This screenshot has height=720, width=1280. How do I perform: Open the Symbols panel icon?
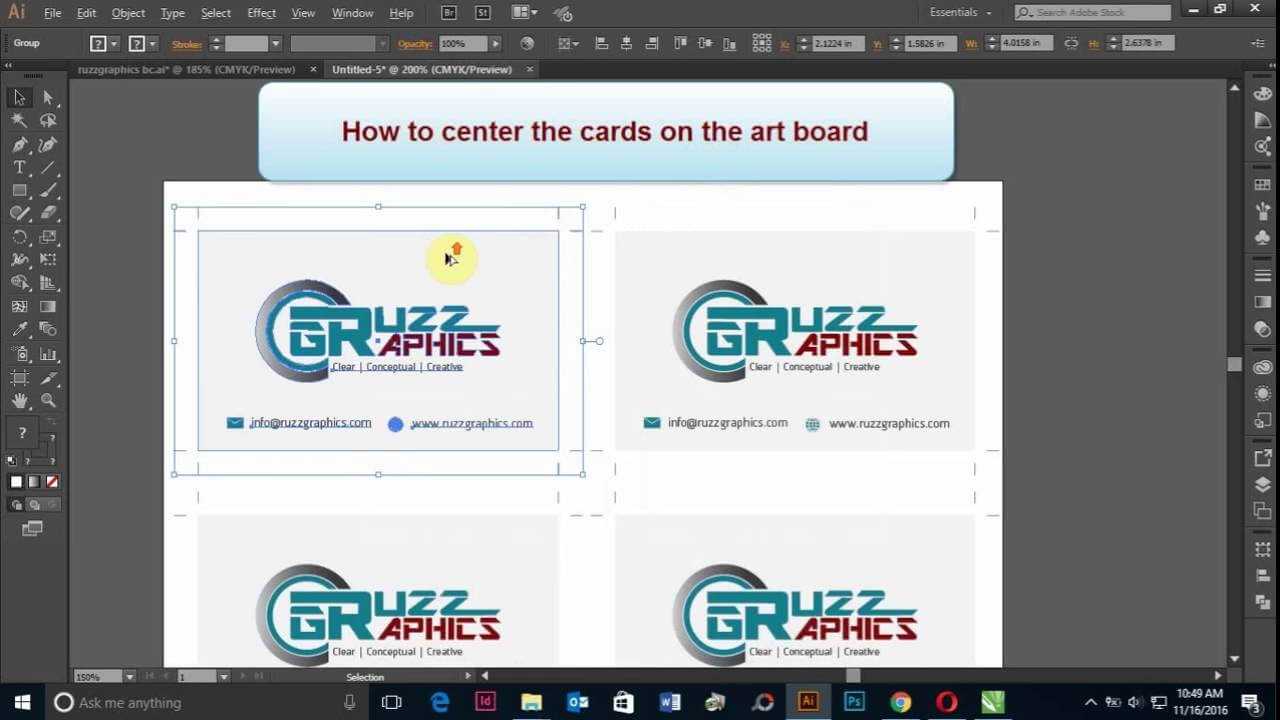tap(1262, 238)
